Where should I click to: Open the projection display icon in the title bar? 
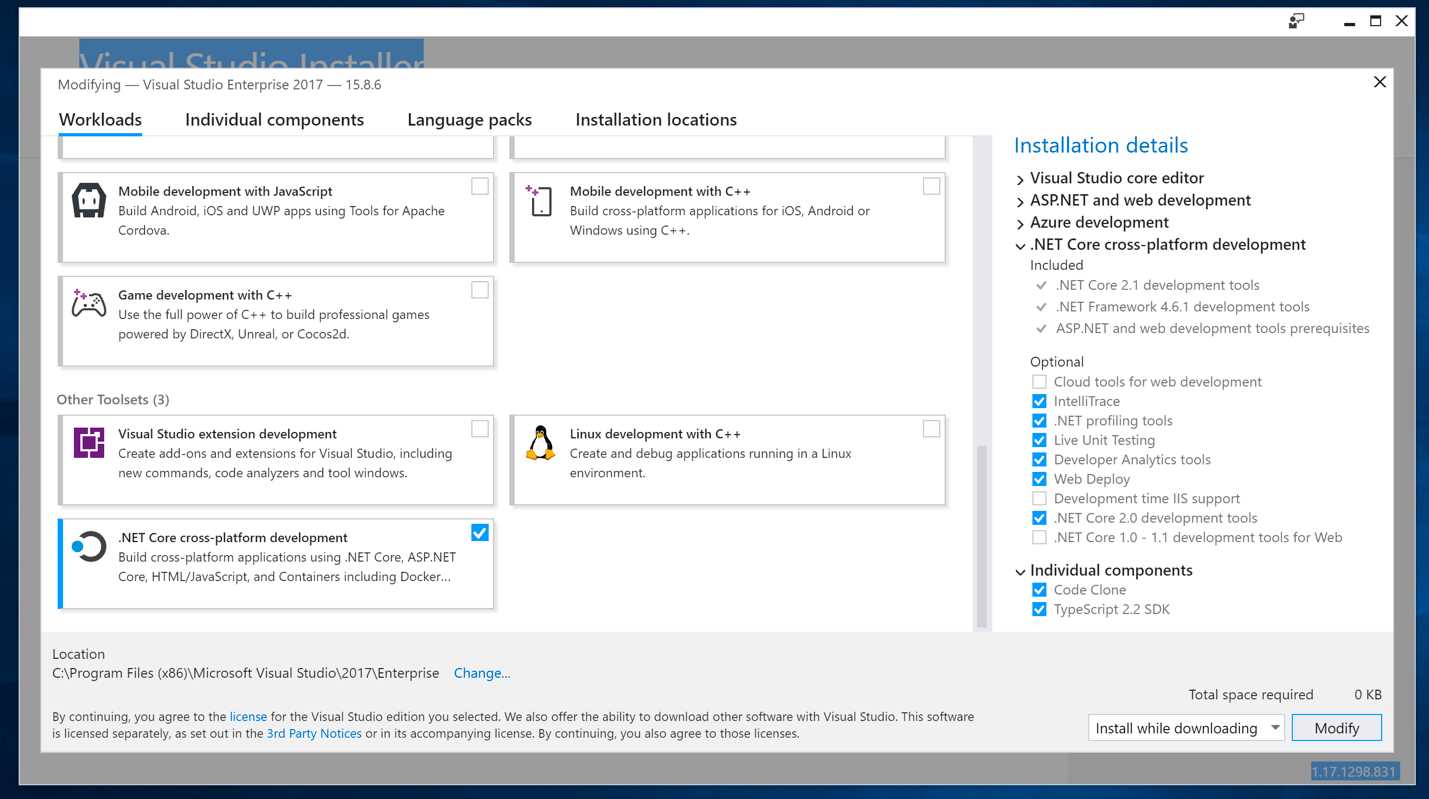(1295, 20)
